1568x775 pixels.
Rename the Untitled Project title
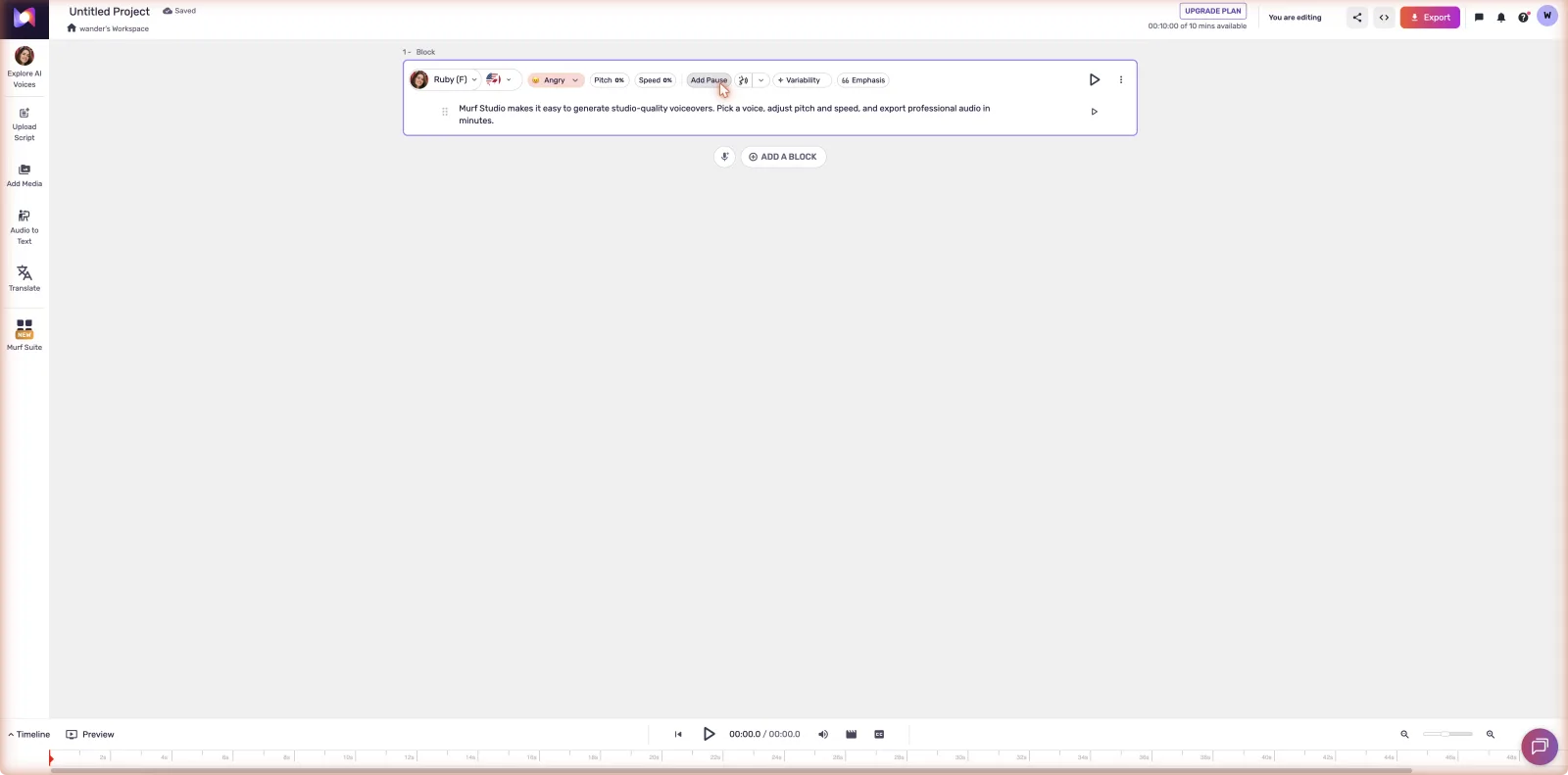(x=110, y=12)
